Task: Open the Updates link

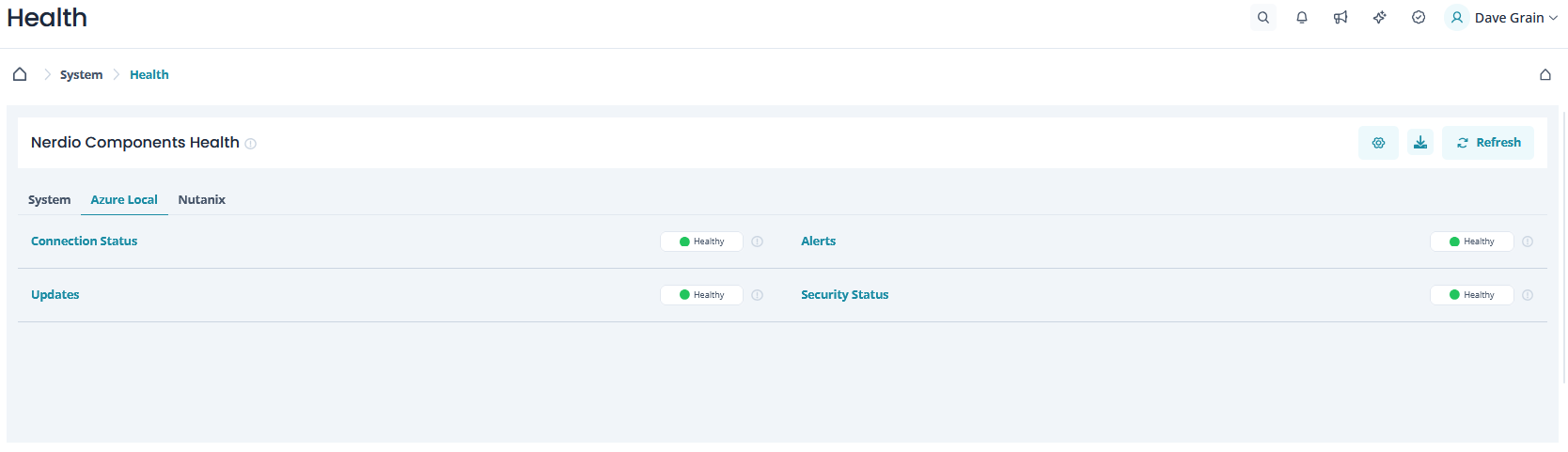Action: [x=55, y=295]
